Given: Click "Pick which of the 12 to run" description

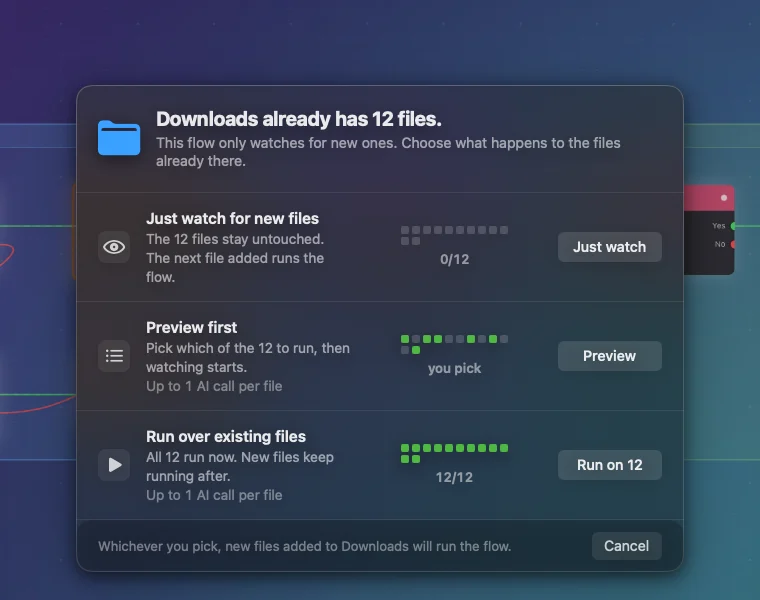Looking at the screenshot, I should click(248, 358).
